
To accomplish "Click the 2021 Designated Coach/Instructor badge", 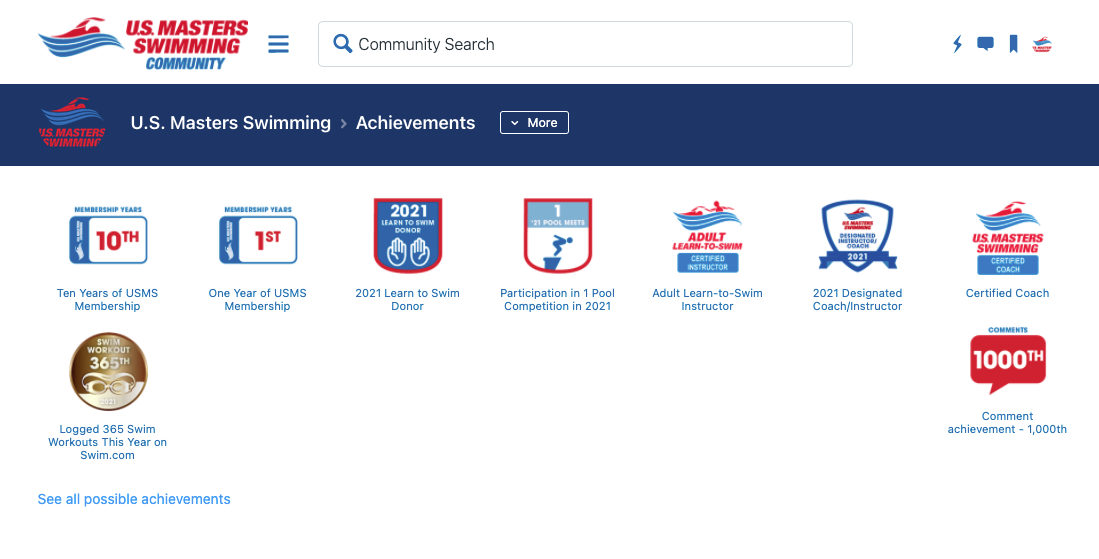I will coord(858,235).
